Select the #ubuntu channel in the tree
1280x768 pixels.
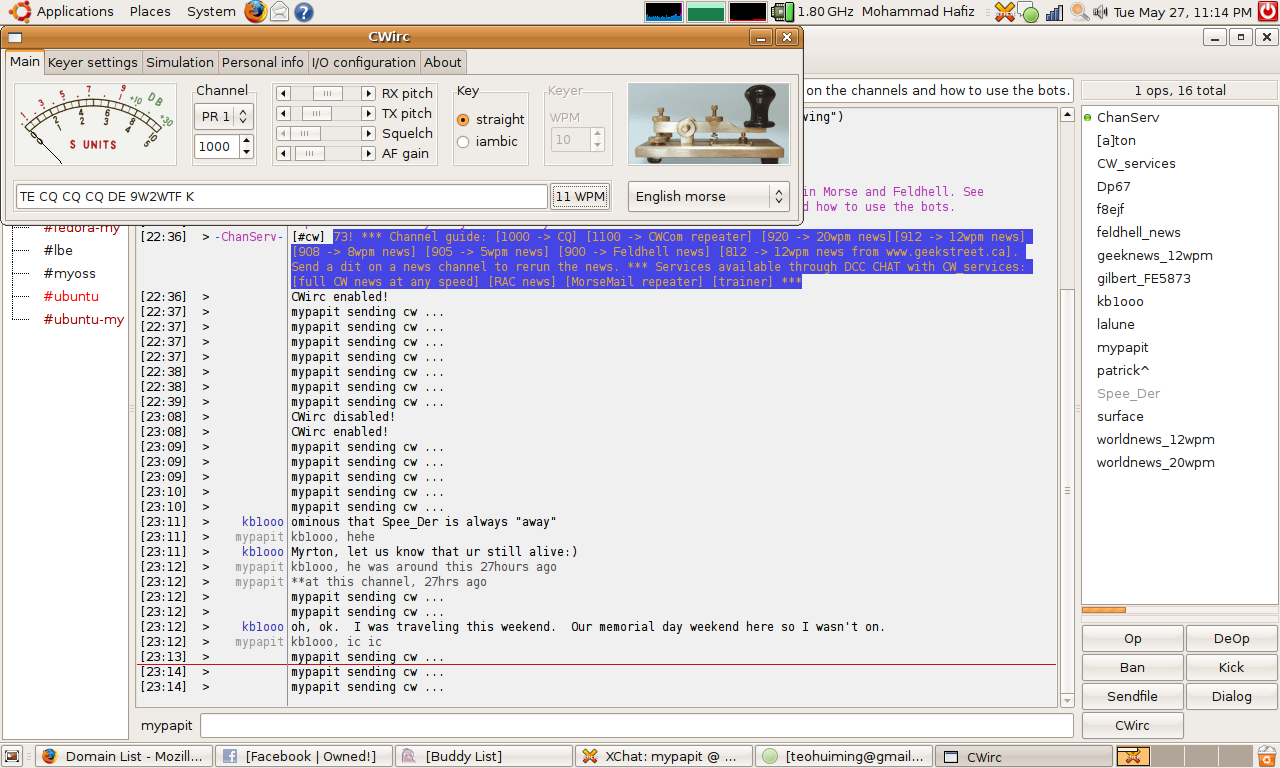click(71, 296)
